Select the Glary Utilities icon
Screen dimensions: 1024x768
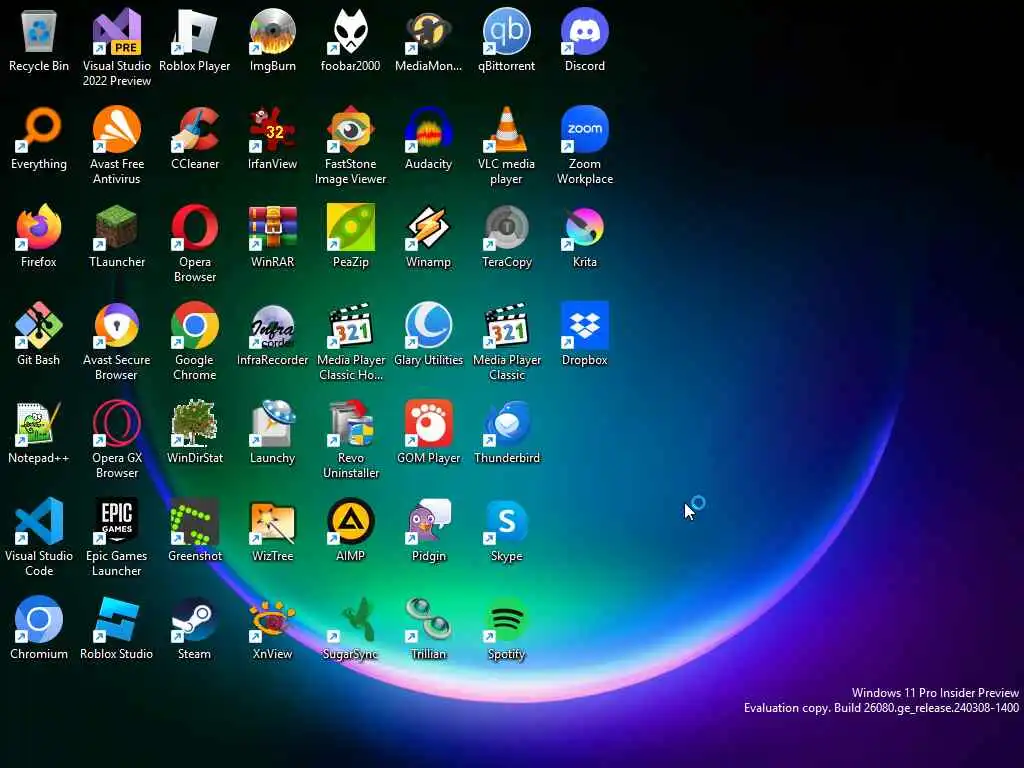(428, 325)
